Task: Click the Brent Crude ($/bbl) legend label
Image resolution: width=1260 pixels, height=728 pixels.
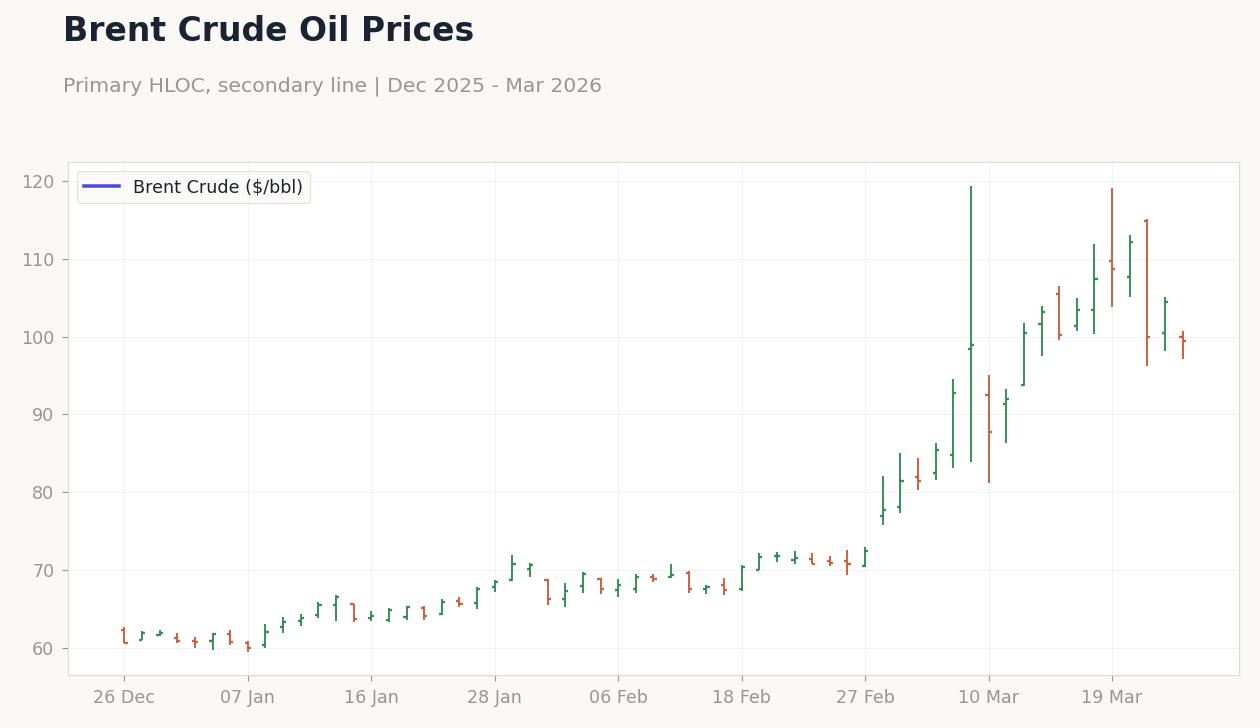Action: click(x=218, y=187)
